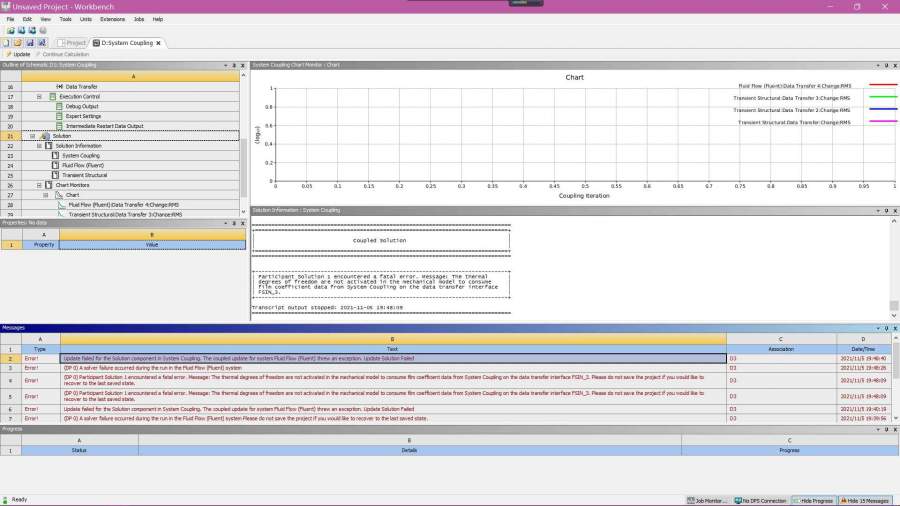Viewport: 900px width, 506px height.
Task: Collapse the Execution Control tree node
Action: tap(39, 97)
